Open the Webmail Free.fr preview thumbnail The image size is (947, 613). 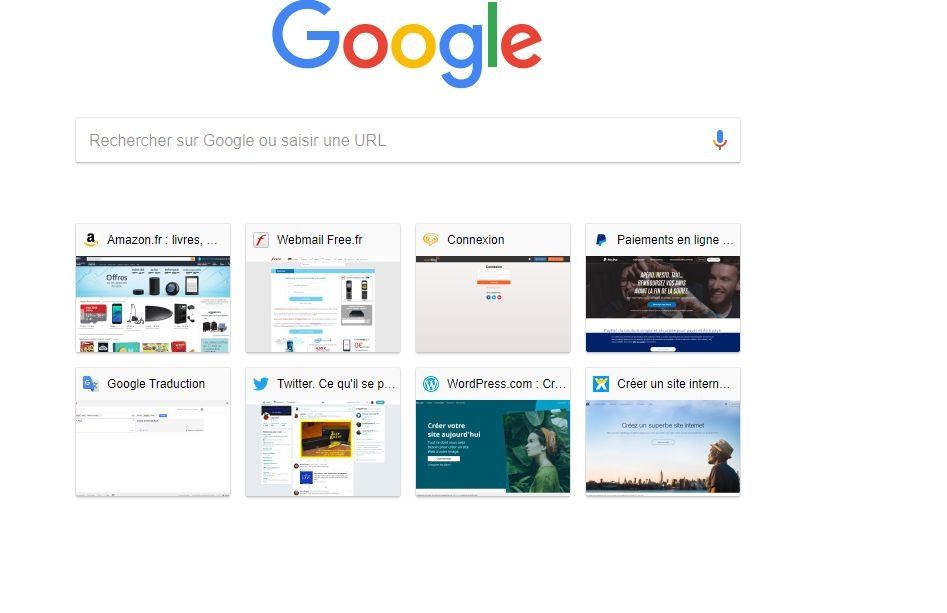click(x=323, y=304)
